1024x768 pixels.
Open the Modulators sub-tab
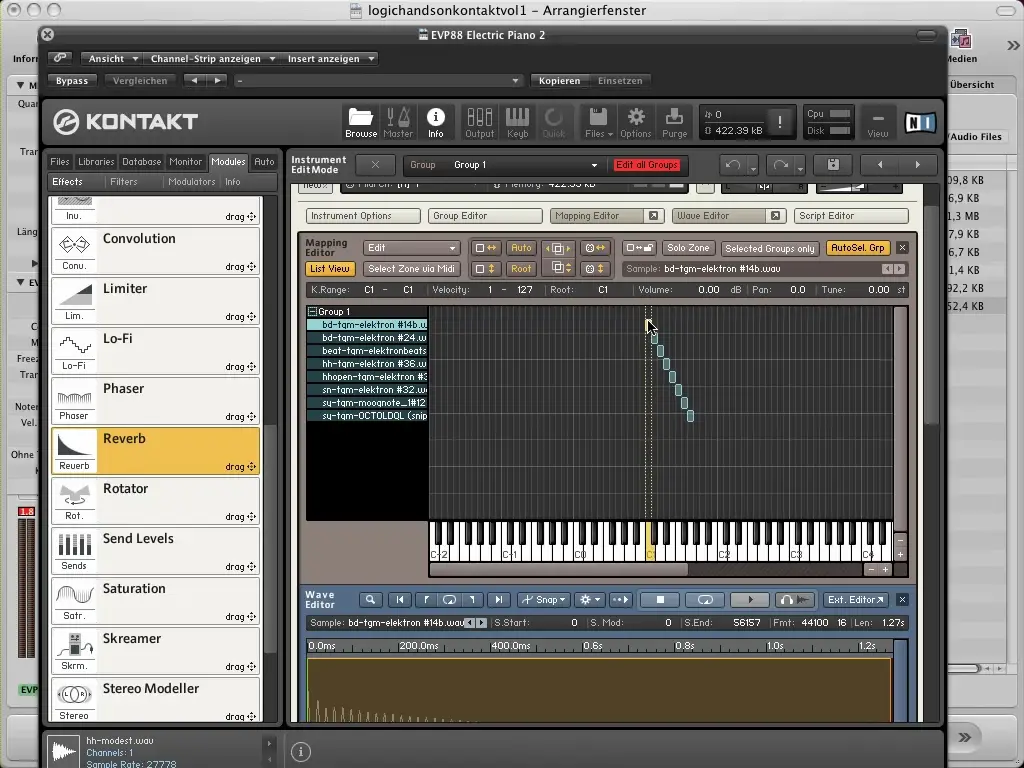click(x=191, y=182)
